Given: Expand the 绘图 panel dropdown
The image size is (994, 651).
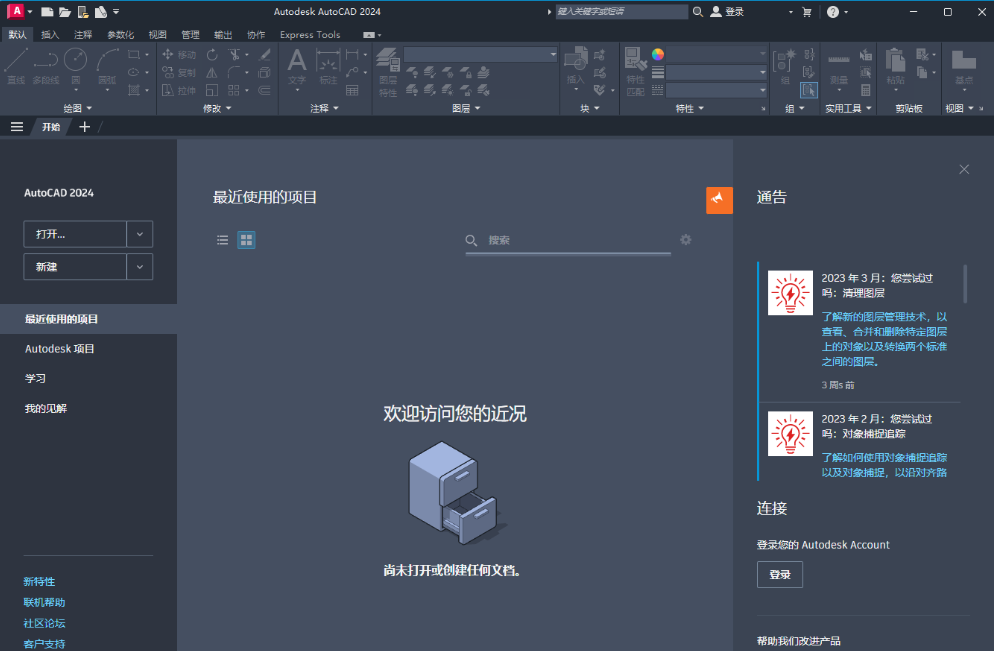Looking at the screenshot, I should tap(77, 108).
